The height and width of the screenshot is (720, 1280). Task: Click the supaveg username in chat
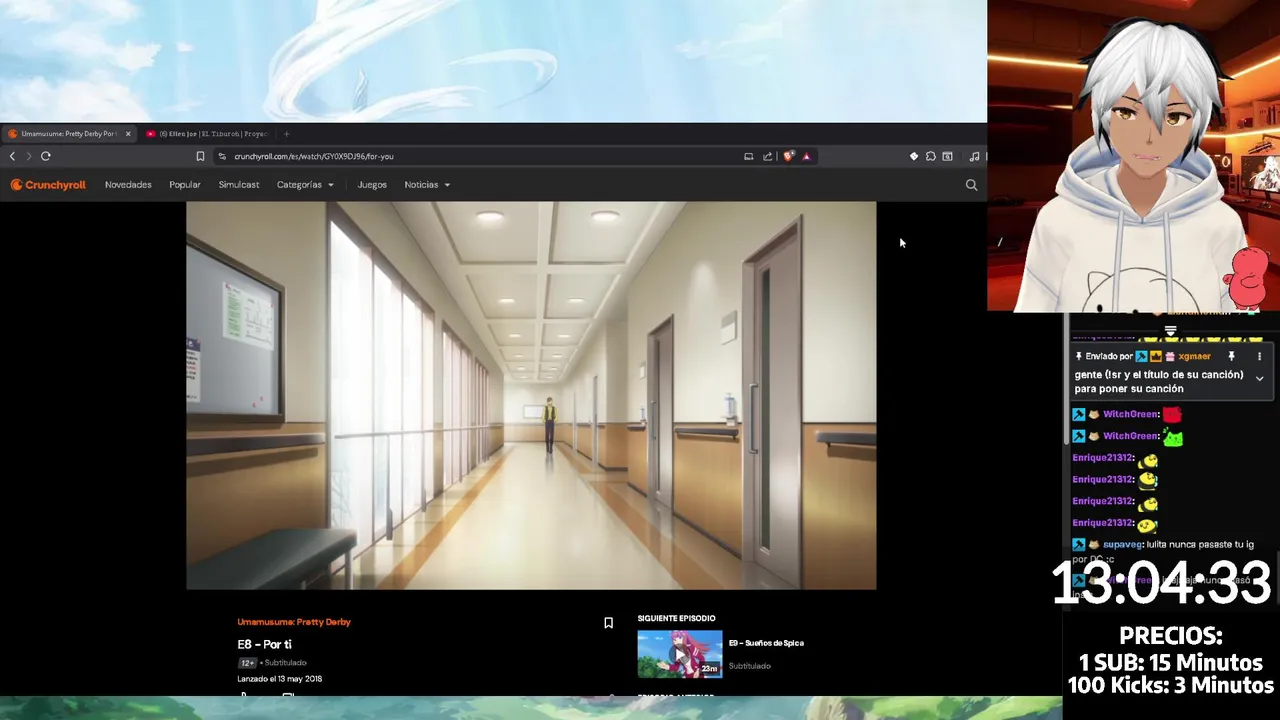click(1122, 545)
